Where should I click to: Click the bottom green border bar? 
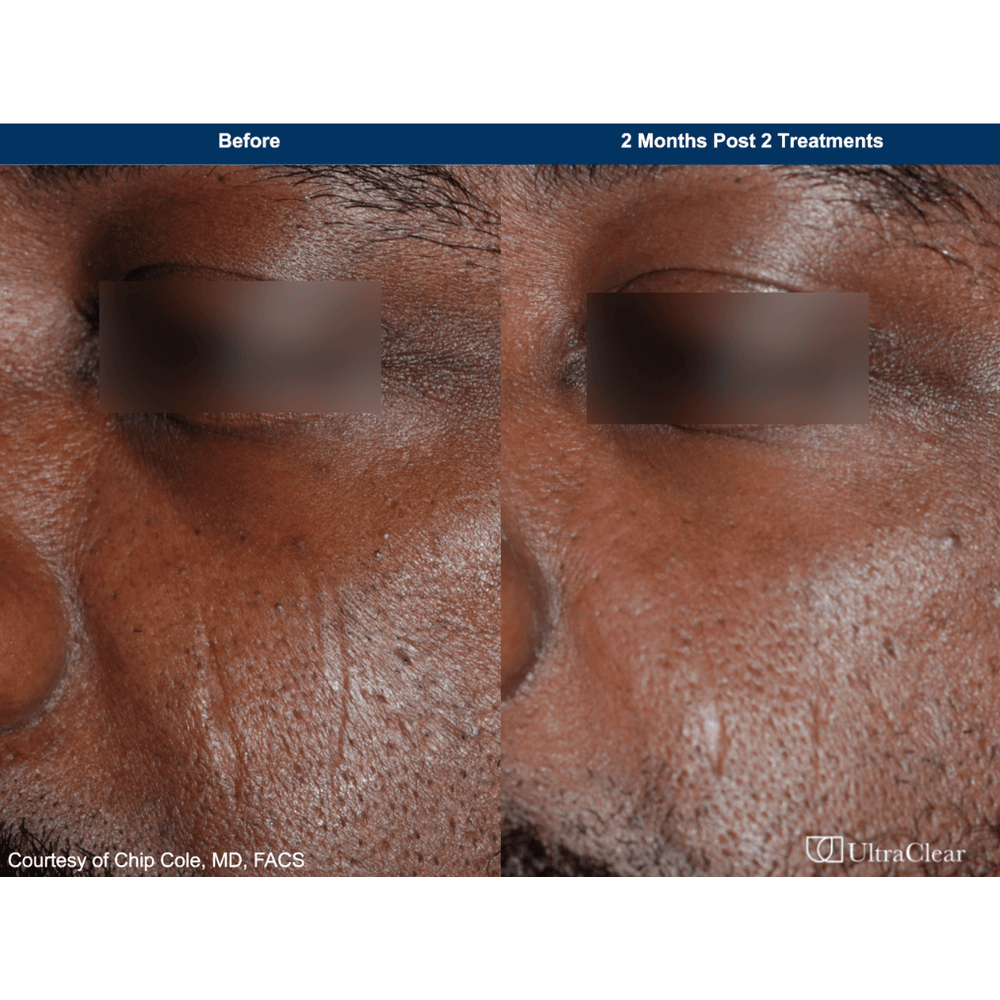[500, 938]
